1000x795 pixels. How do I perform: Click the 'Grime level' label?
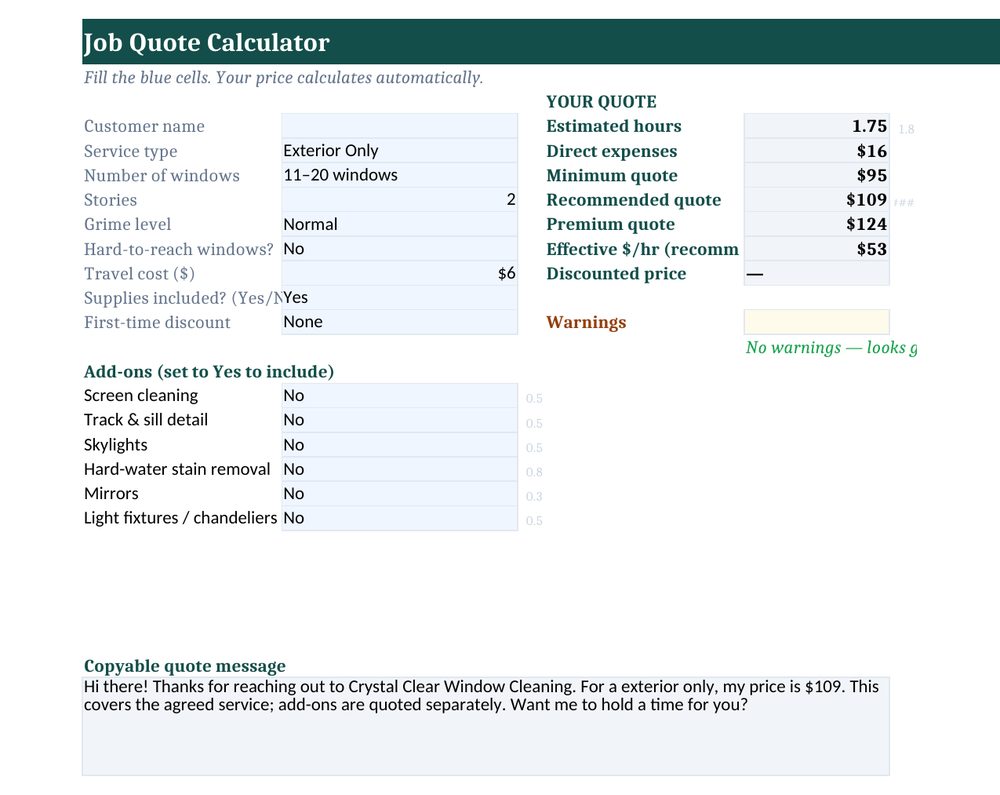pos(128,224)
